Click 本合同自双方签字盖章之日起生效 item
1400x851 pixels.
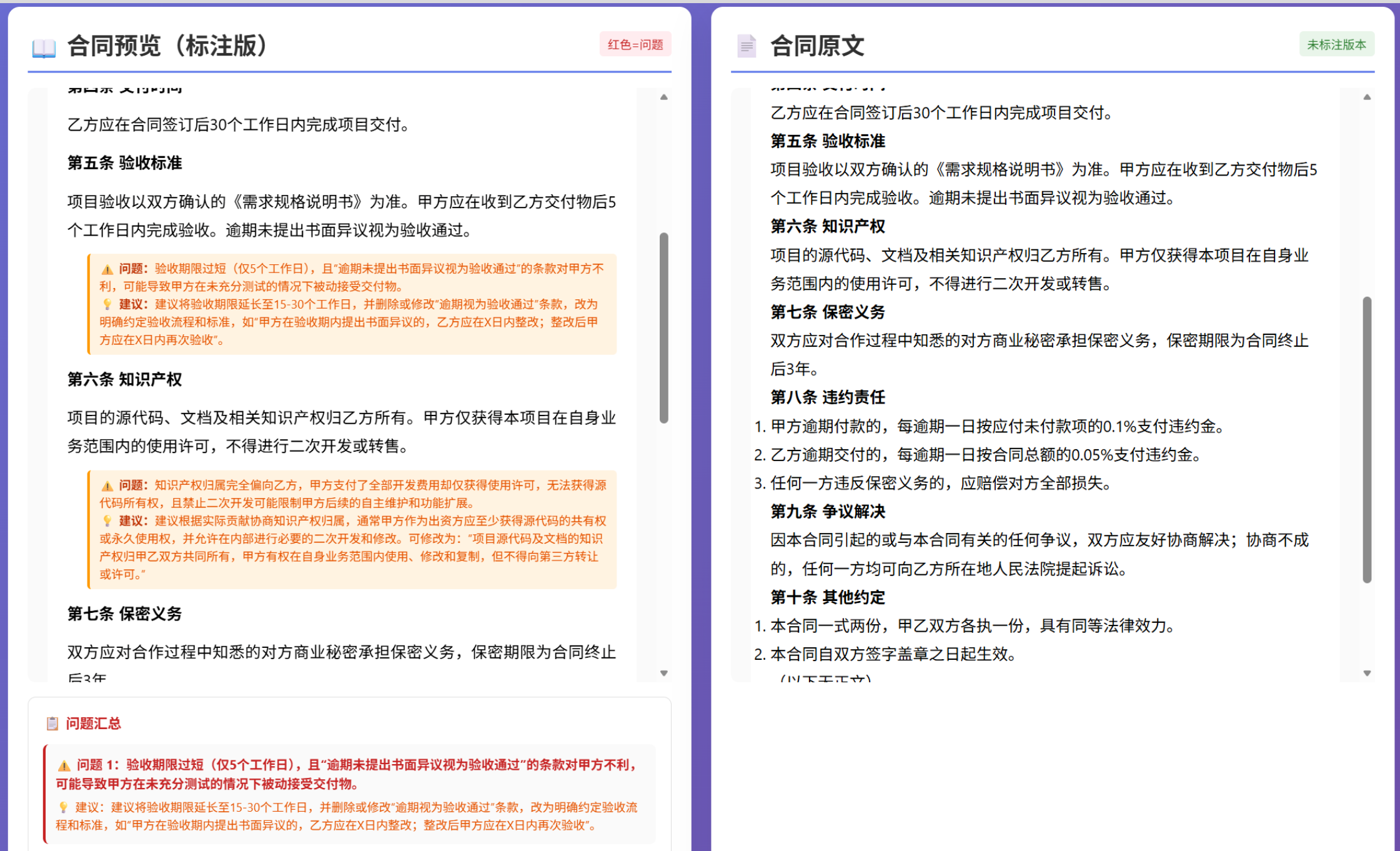click(895, 654)
